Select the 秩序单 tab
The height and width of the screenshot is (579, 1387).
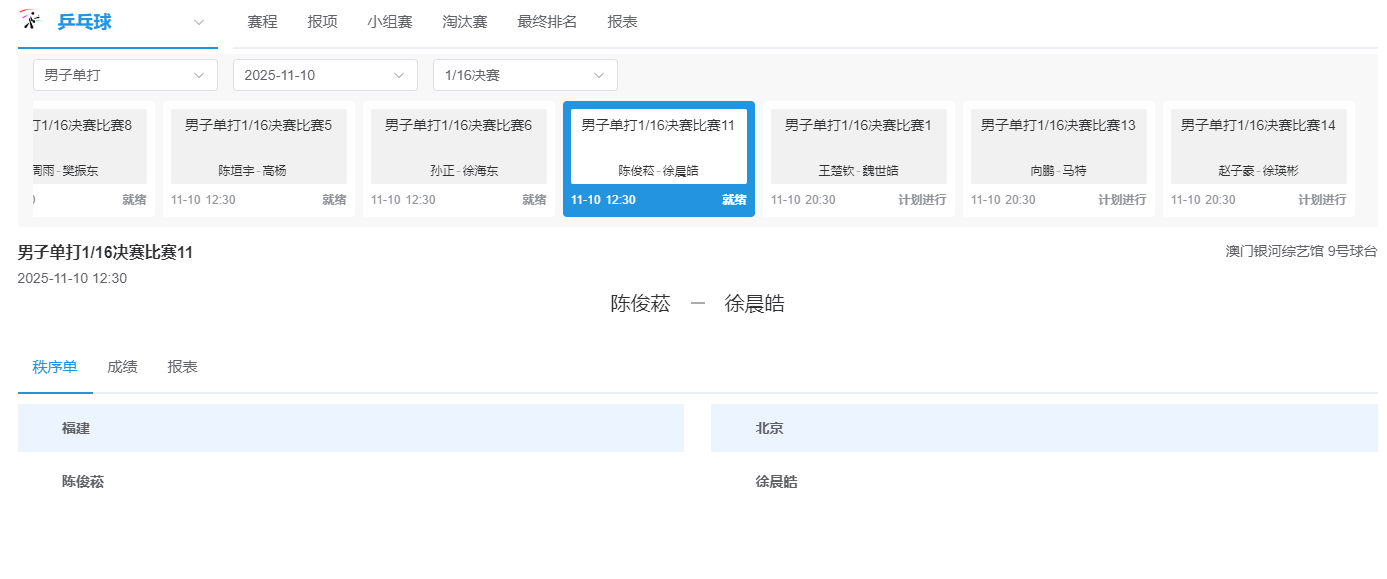point(55,366)
